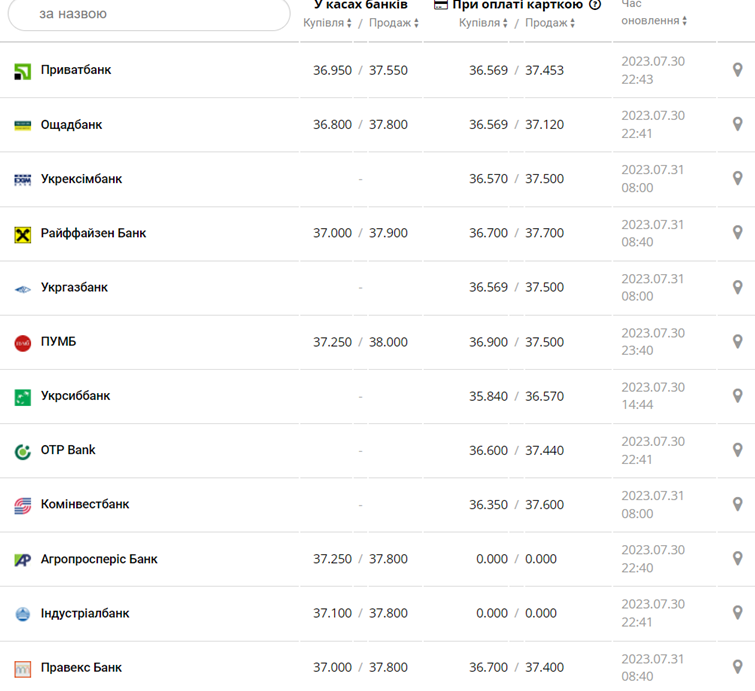Open the Ощадбанк location pin
The width and height of the screenshot is (755, 691).
pyautogui.click(x=738, y=125)
